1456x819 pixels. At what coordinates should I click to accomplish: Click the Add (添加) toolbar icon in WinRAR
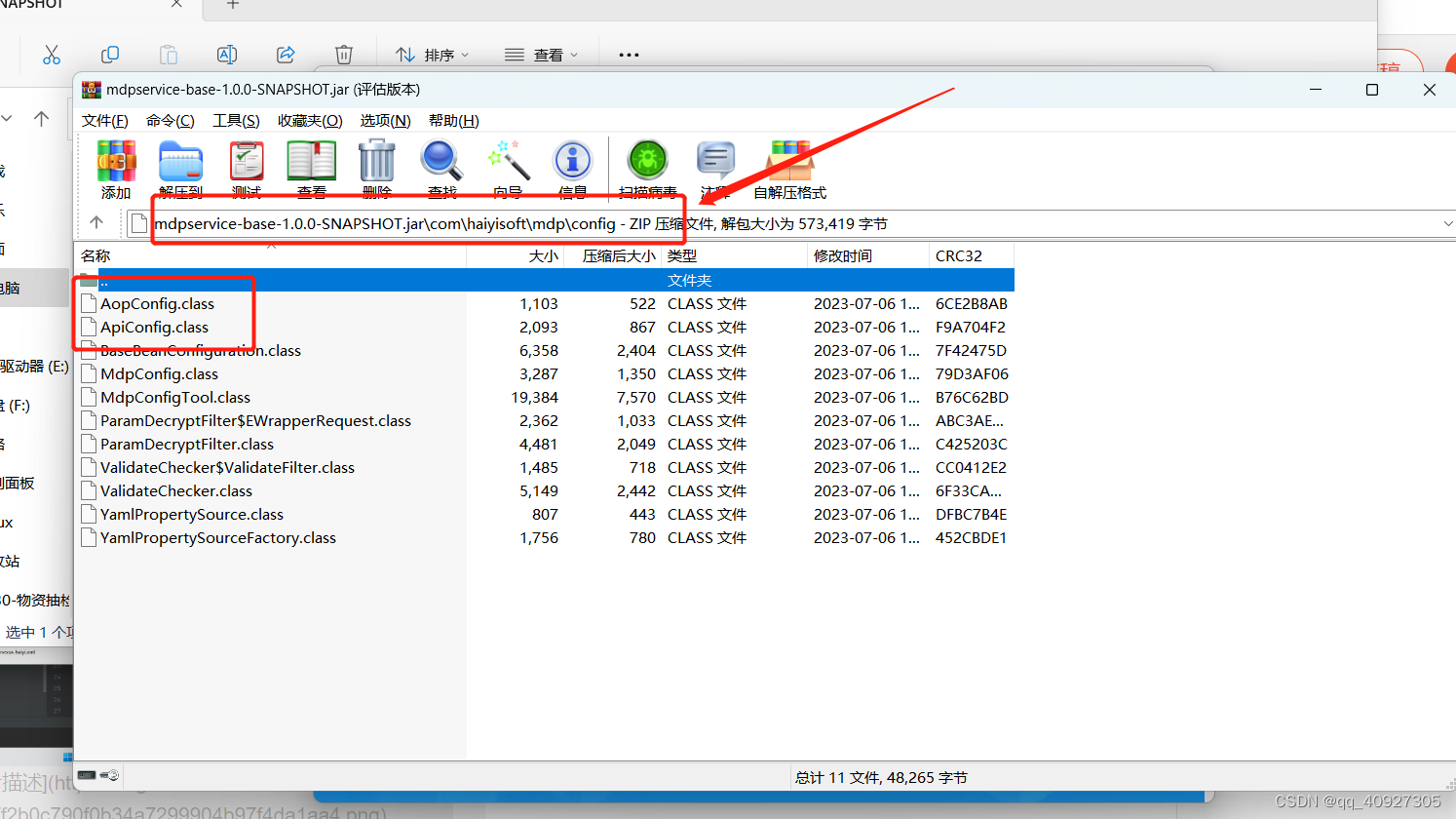116,169
